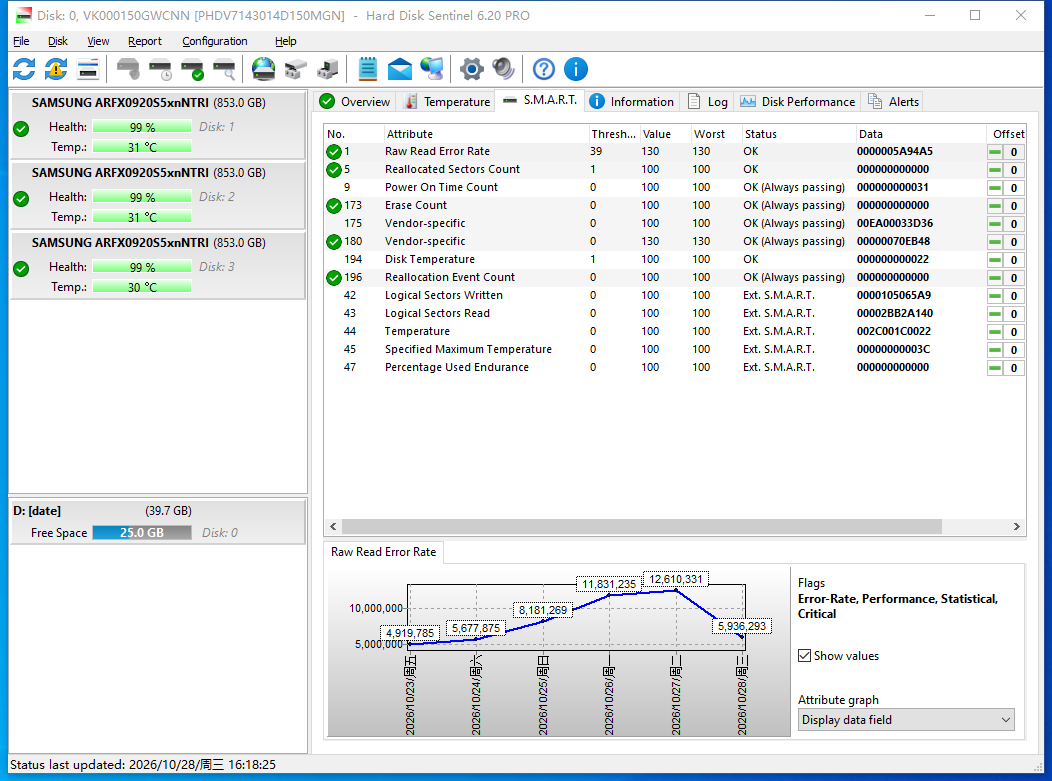The height and width of the screenshot is (781, 1052).
Task: Sort by the Thresh... column header
Action: [613, 134]
